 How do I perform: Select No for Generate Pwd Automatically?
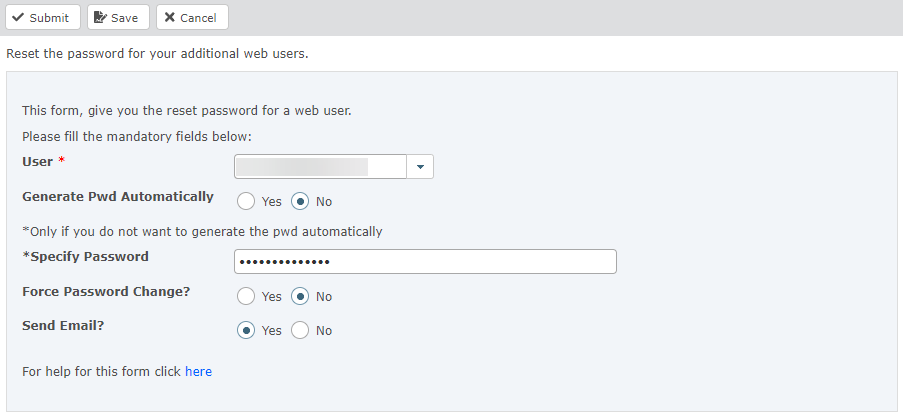click(x=300, y=201)
